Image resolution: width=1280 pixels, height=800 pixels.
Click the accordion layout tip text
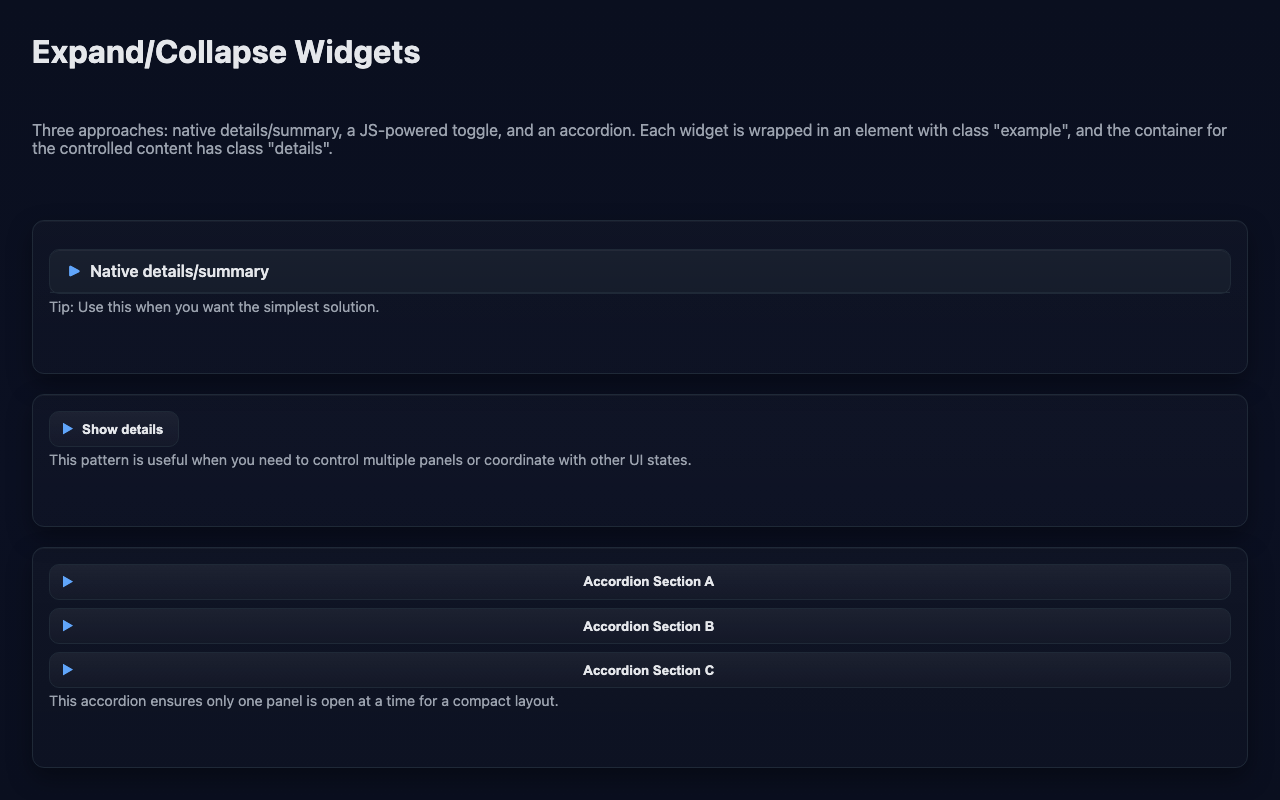click(303, 701)
